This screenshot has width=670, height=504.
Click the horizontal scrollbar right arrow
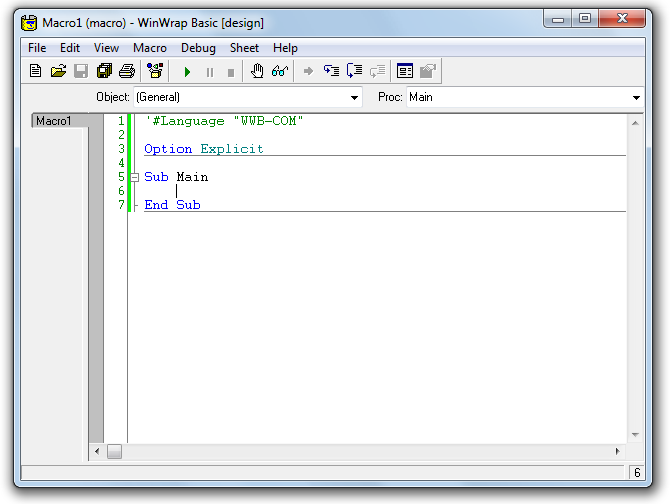pyautogui.click(x=617, y=451)
